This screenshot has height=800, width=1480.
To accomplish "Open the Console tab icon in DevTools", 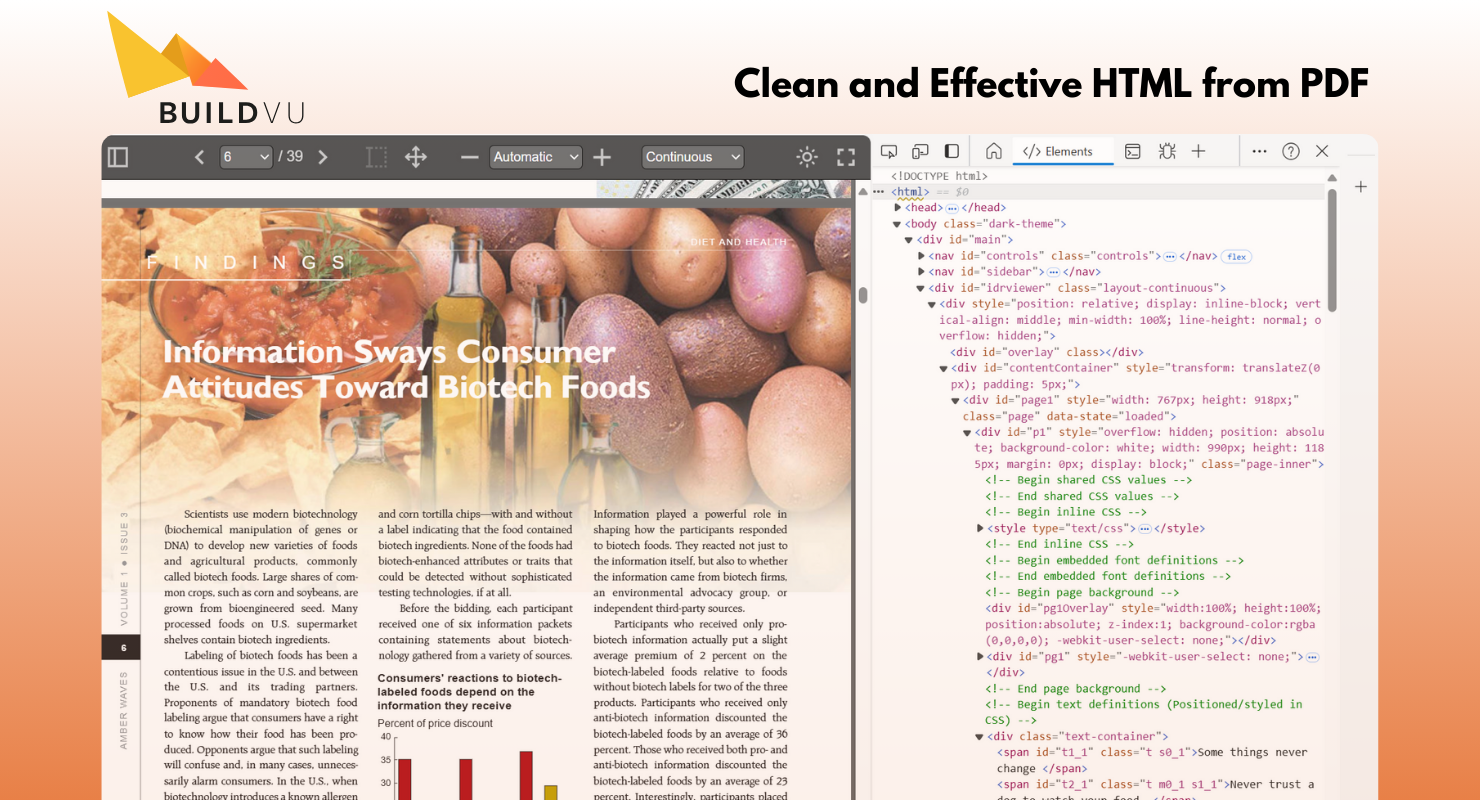I will pyautogui.click(x=1133, y=151).
